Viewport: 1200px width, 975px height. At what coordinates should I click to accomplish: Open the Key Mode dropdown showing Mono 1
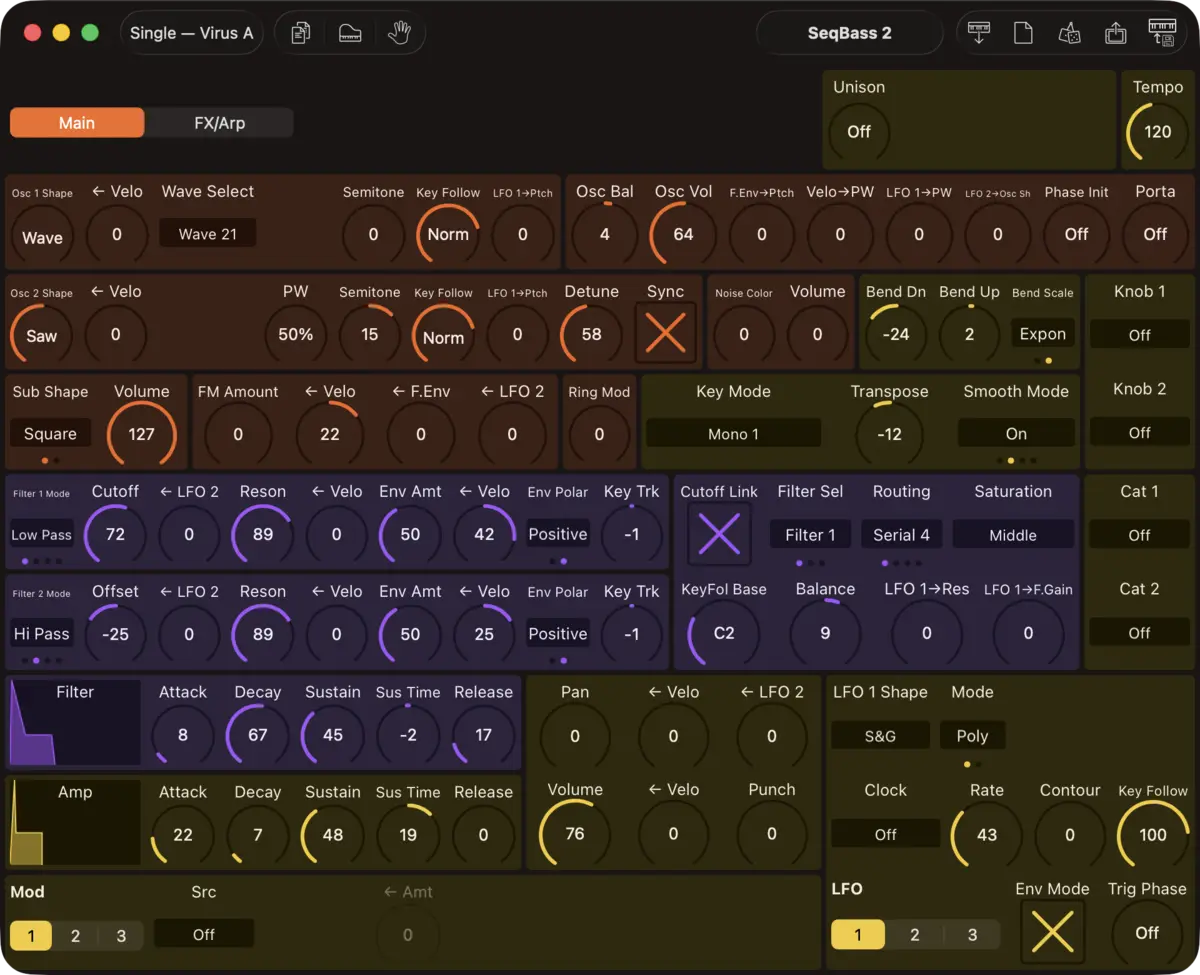point(733,434)
